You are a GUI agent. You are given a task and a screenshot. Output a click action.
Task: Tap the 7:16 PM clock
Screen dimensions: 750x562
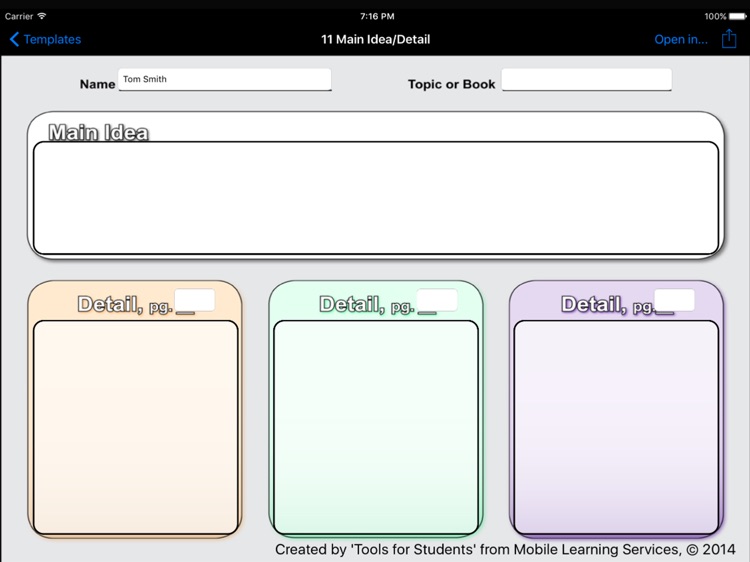pos(377,16)
